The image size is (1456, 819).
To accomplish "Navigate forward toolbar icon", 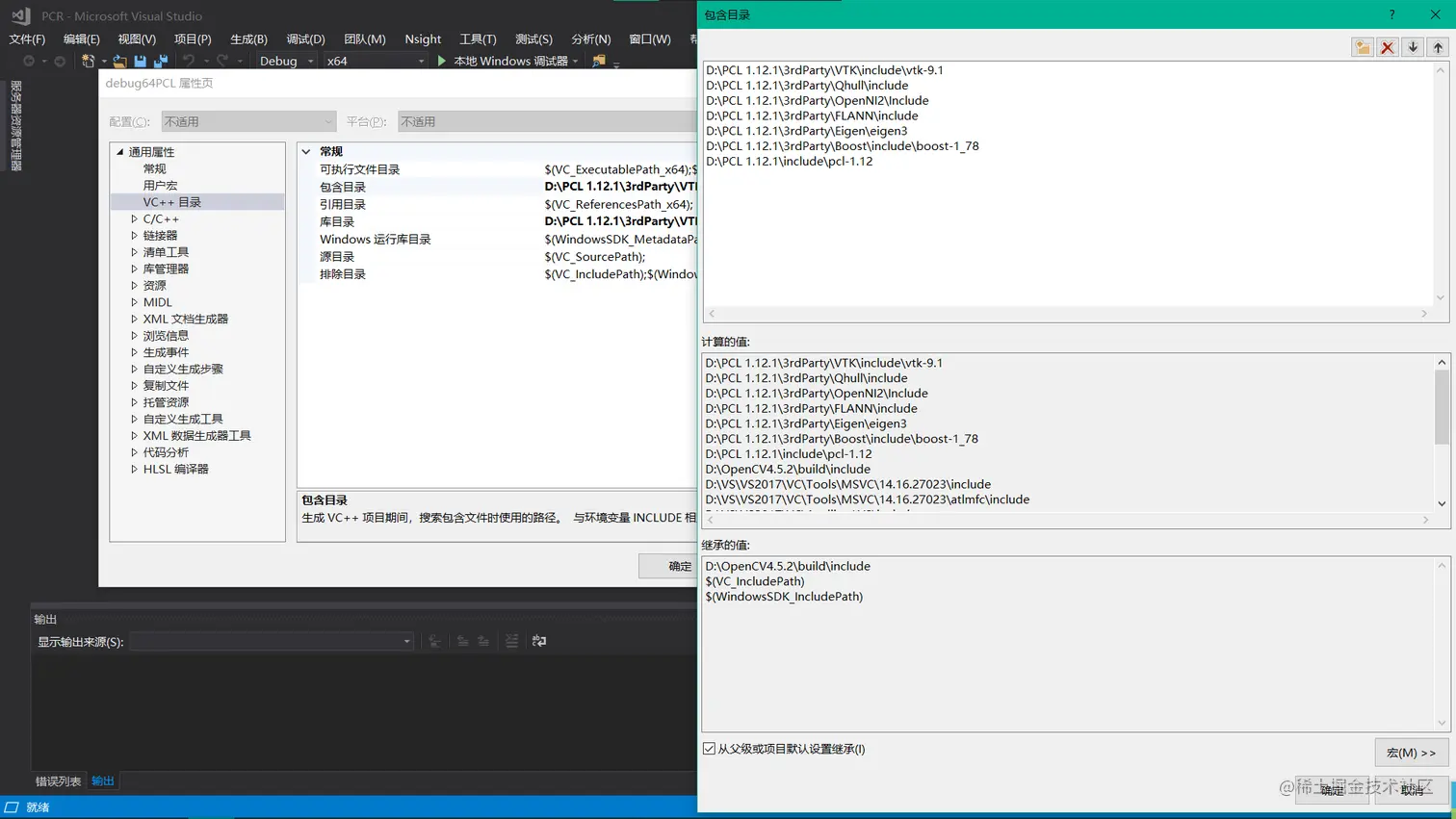I will (60, 61).
